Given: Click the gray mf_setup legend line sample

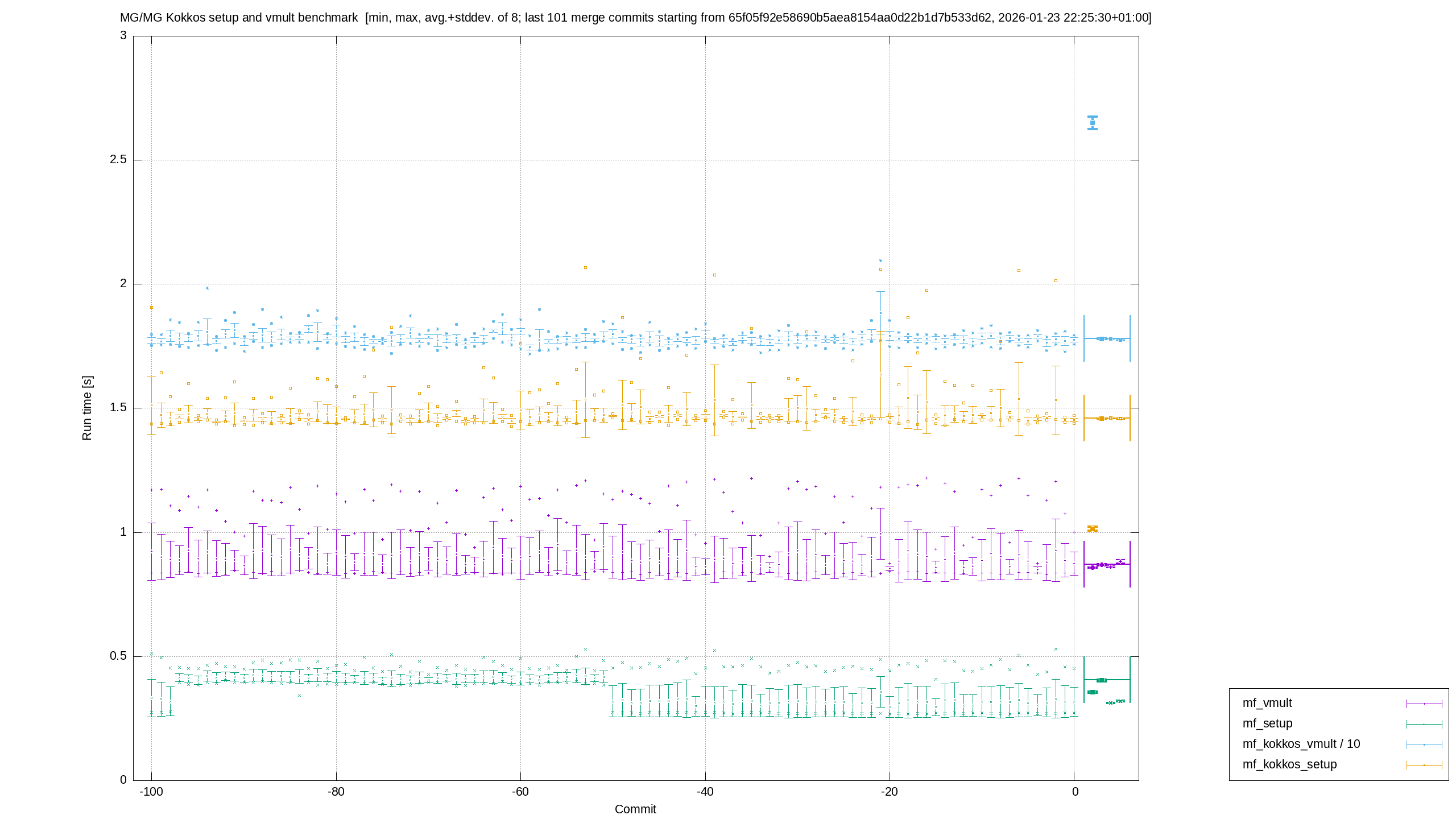Looking at the screenshot, I should (1424, 724).
